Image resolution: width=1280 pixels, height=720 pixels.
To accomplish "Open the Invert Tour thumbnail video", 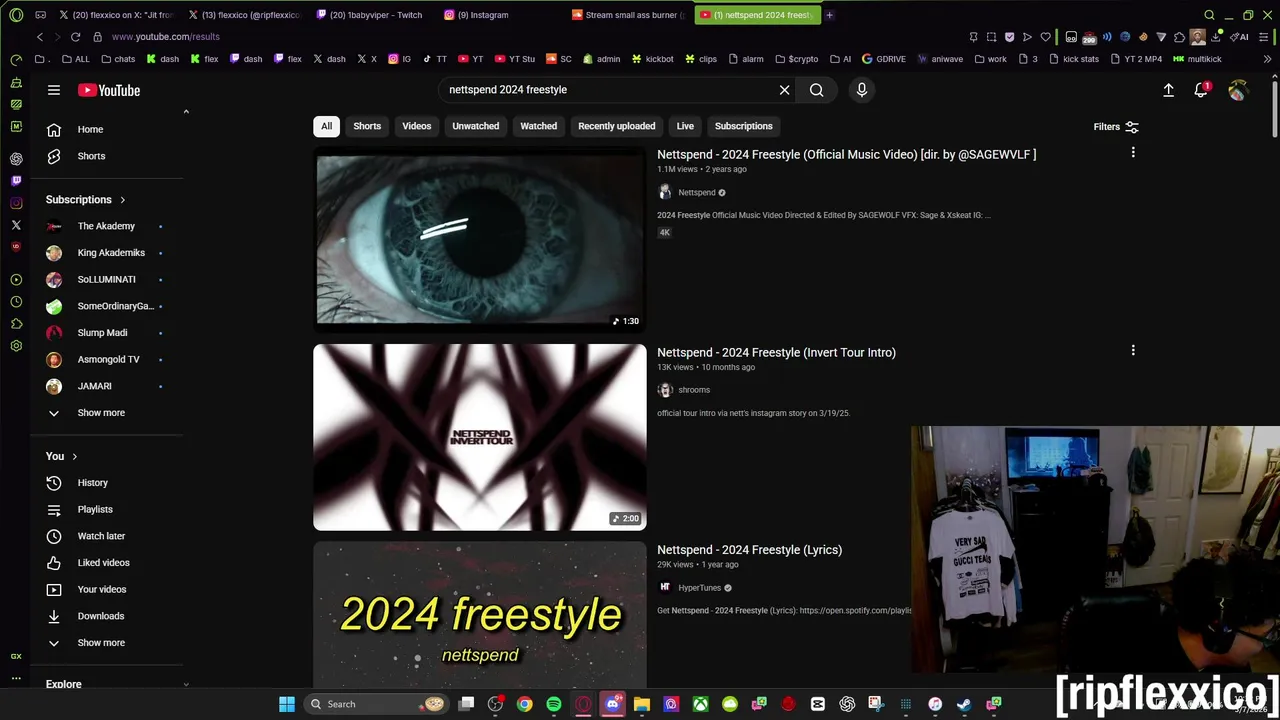I will [x=480, y=437].
